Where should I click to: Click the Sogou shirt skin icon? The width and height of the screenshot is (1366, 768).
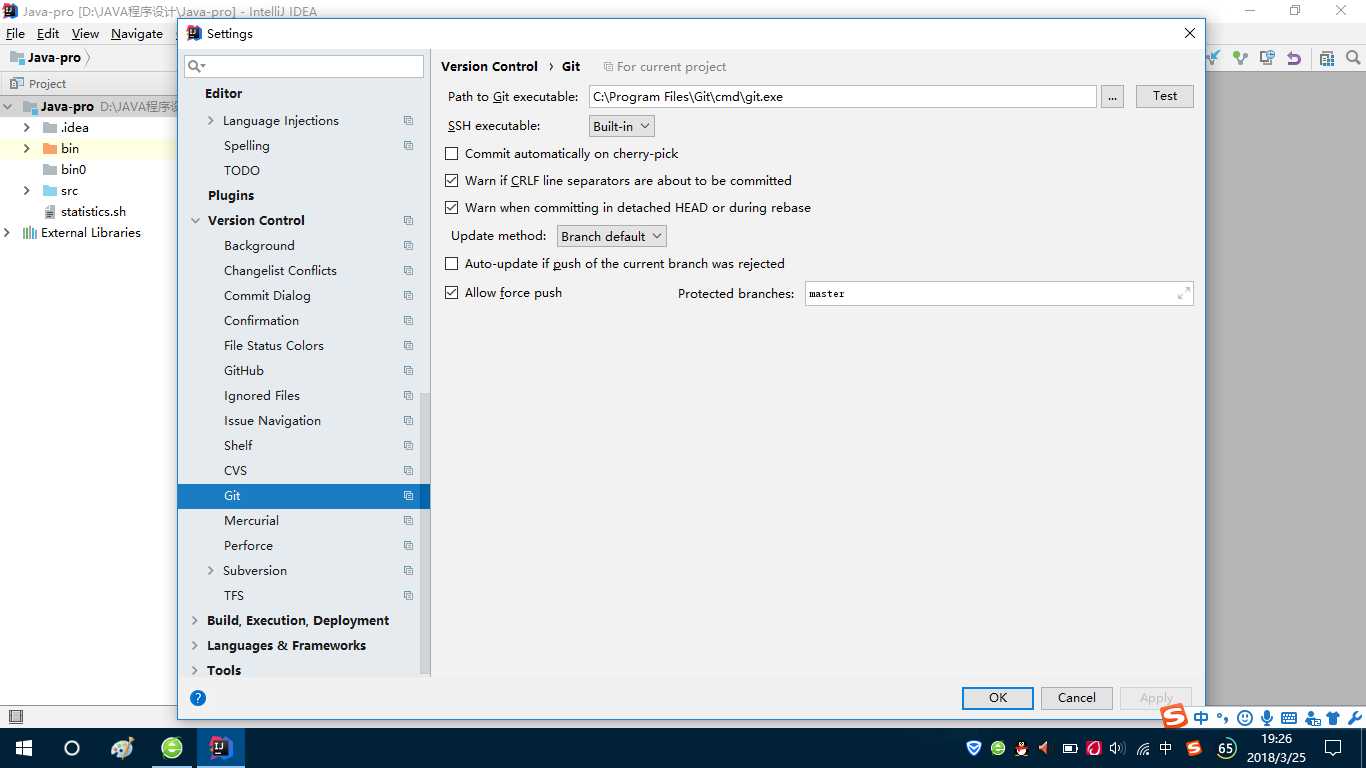[x=1333, y=718]
